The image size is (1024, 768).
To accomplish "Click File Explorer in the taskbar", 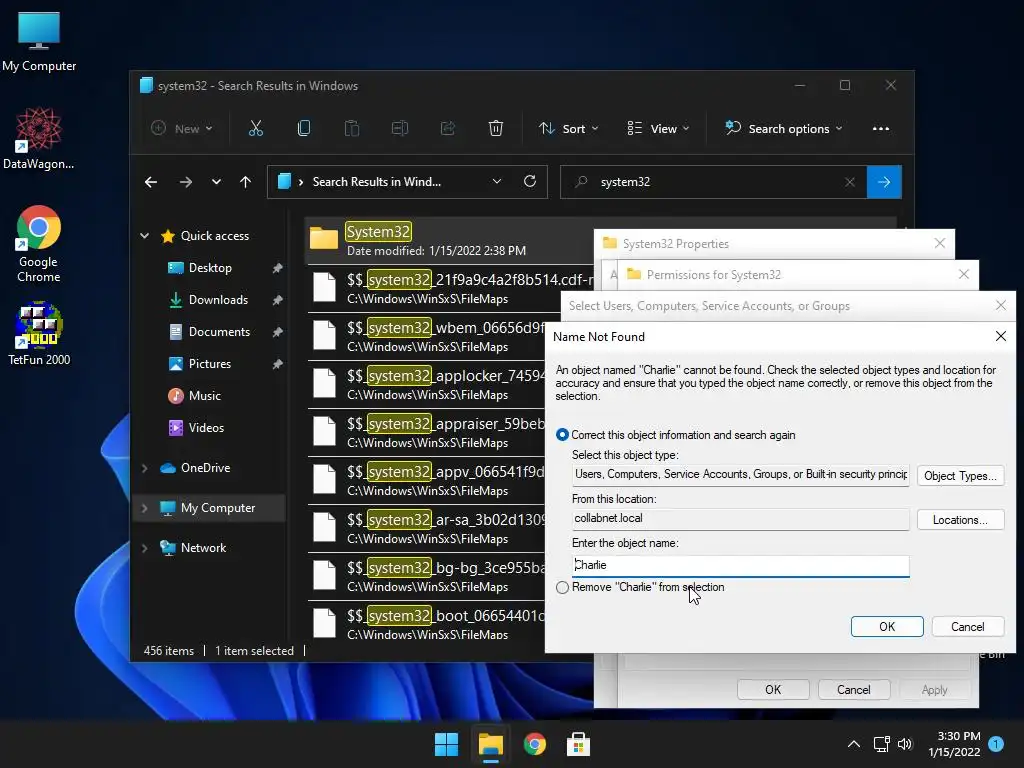I will pyautogui.click(x=490, y=744).
